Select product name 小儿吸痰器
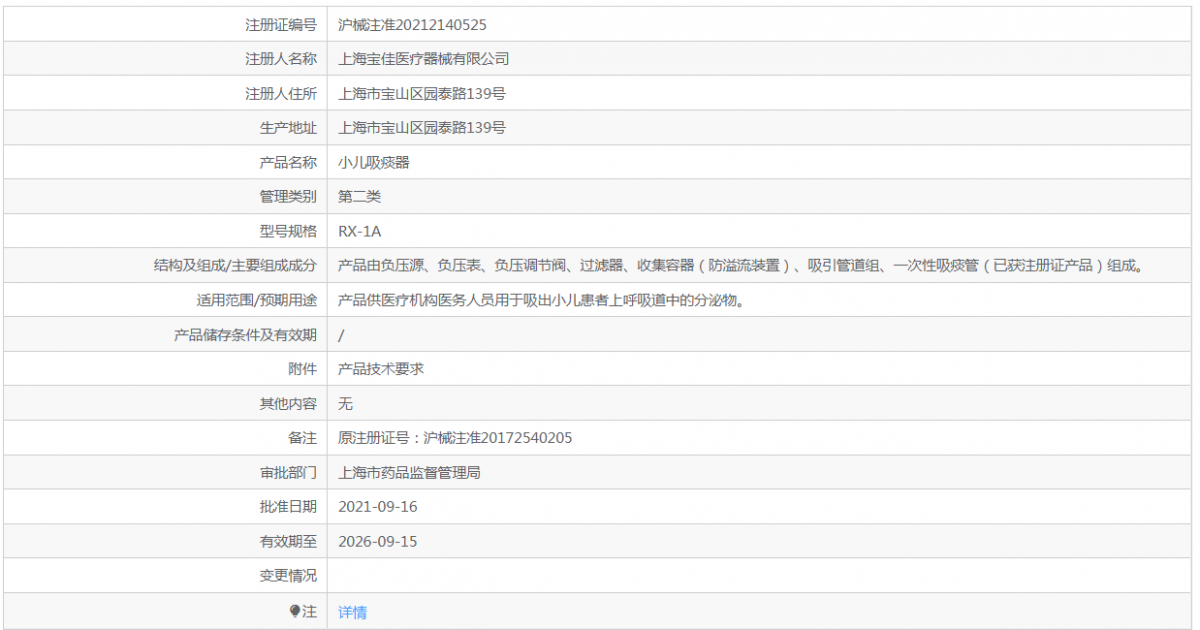 click(374, 162)
